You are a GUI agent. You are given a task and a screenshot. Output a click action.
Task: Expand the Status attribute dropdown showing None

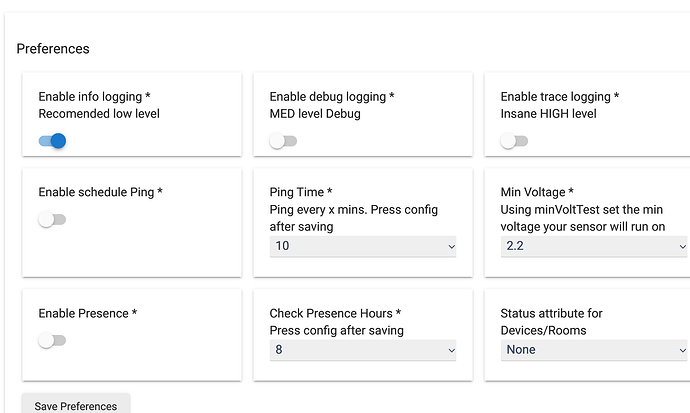point(594,350)
